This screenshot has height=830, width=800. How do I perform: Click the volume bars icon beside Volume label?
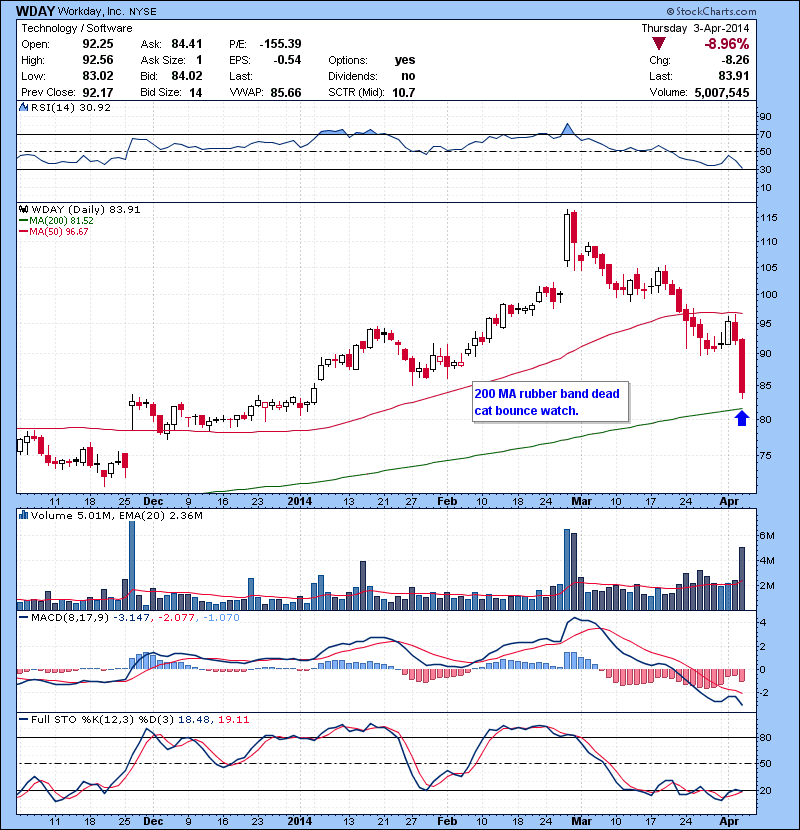[x=23, y=515]
